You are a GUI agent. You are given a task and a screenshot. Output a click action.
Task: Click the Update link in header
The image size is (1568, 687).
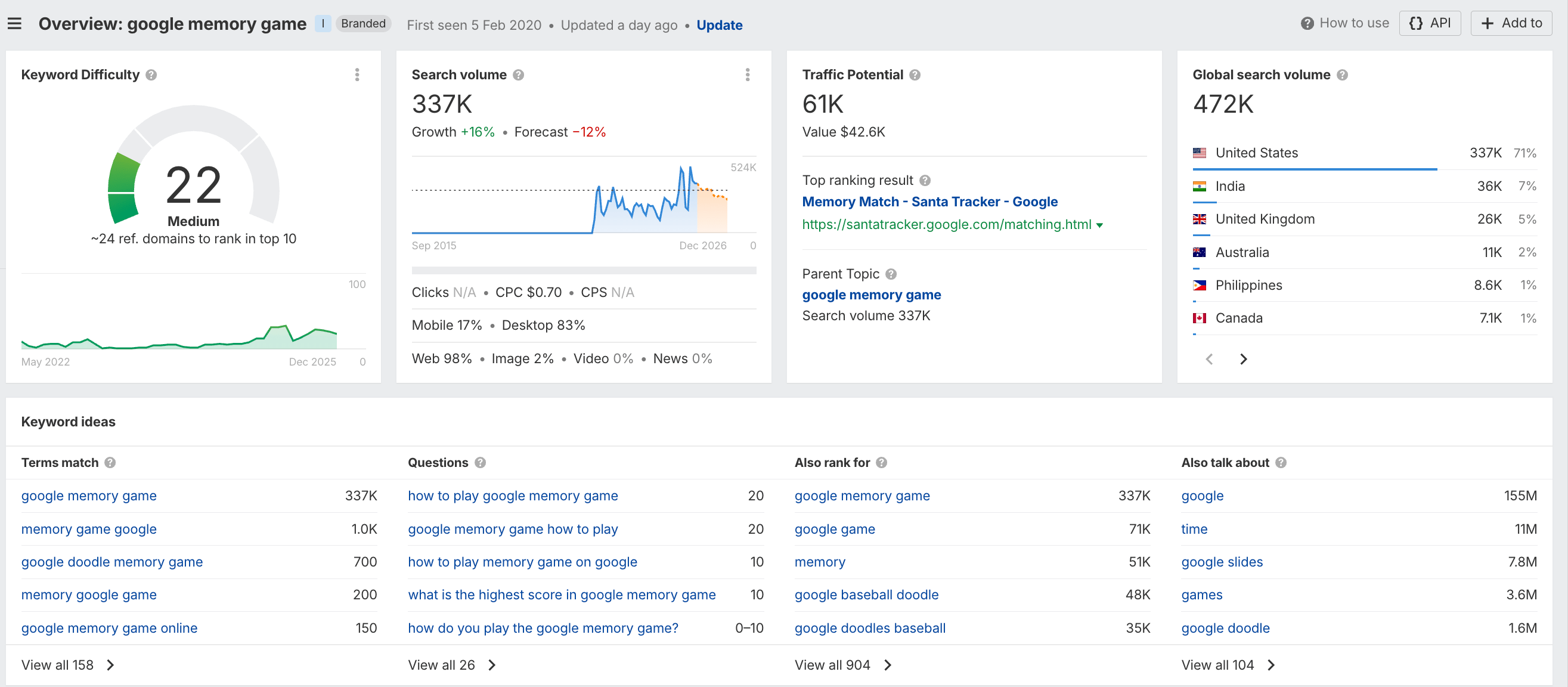coord(719,25)
